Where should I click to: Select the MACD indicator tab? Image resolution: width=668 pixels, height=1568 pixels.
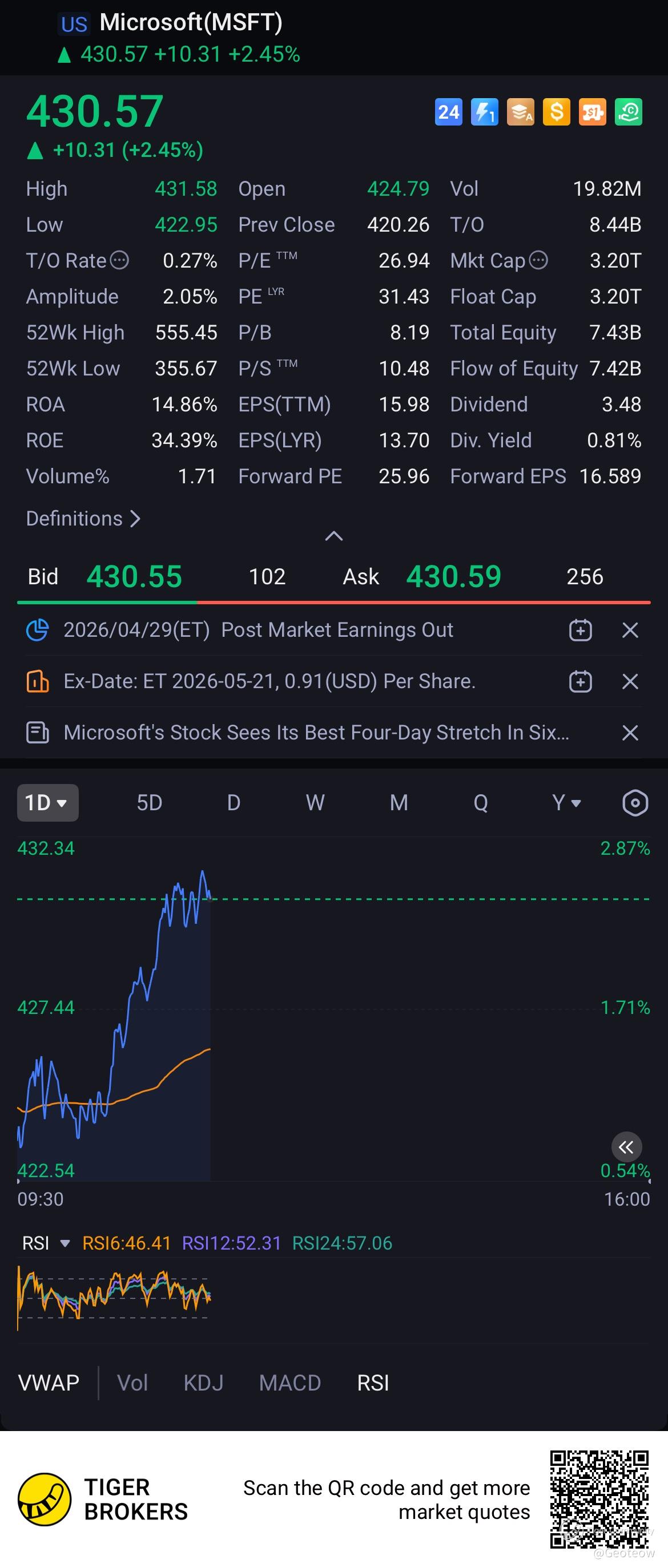point(290,1383)
